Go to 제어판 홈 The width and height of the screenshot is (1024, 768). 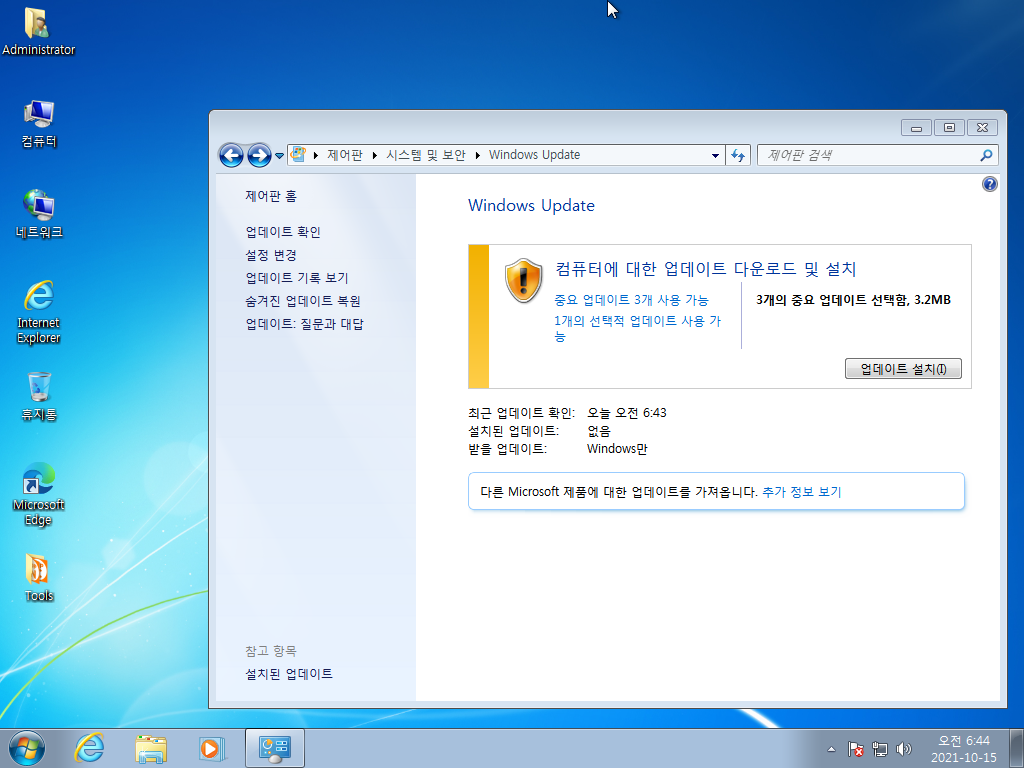pyautogui.click(x=271, y=196)
